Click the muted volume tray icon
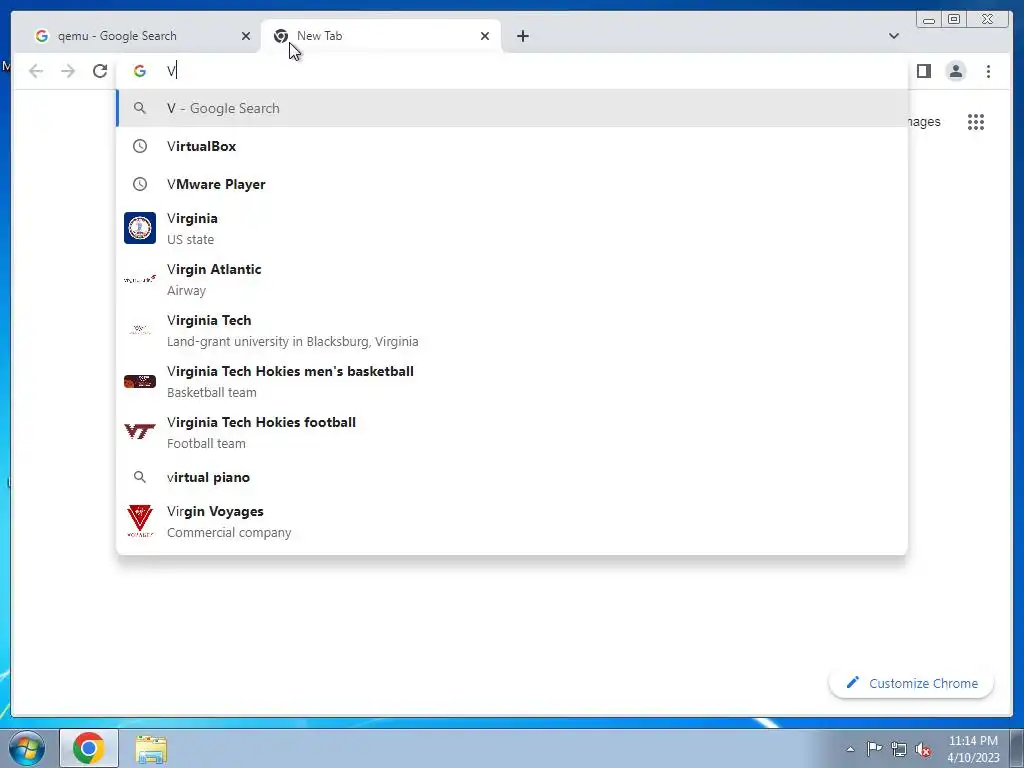Image resolution: width=1024 pixels, height=768 pixels. coord(923,750)
